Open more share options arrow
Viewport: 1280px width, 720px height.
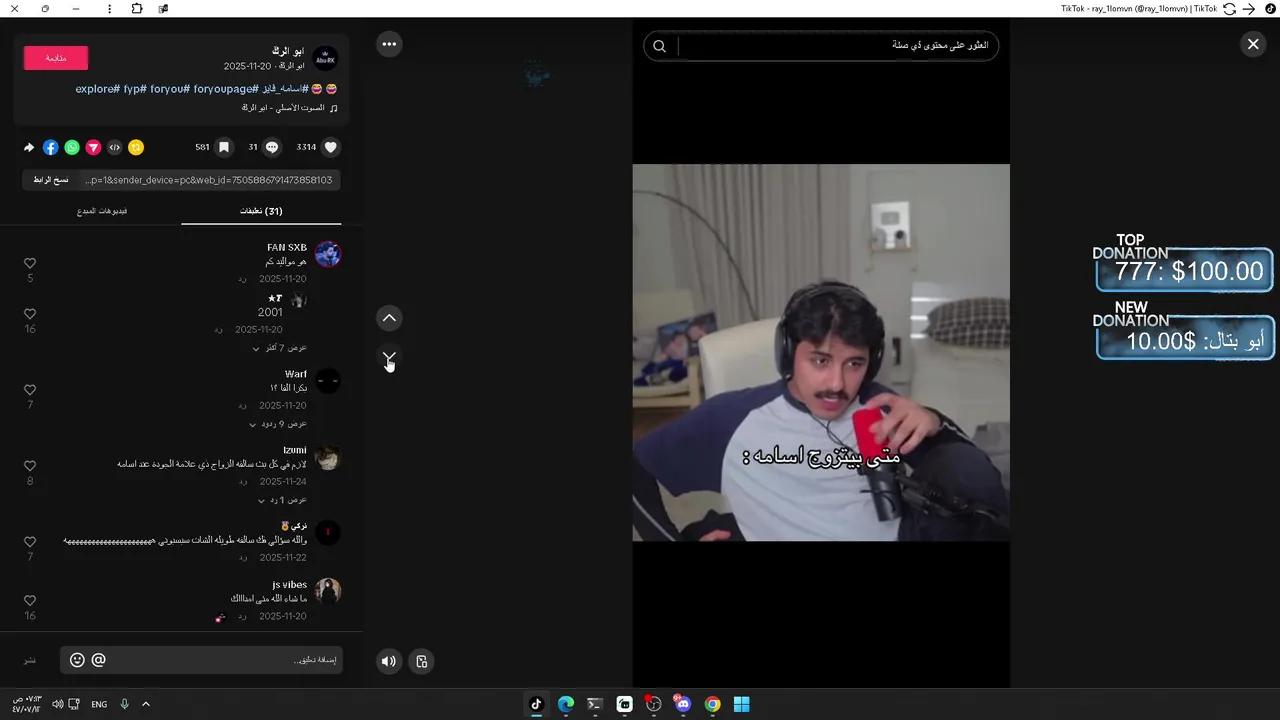29,147
